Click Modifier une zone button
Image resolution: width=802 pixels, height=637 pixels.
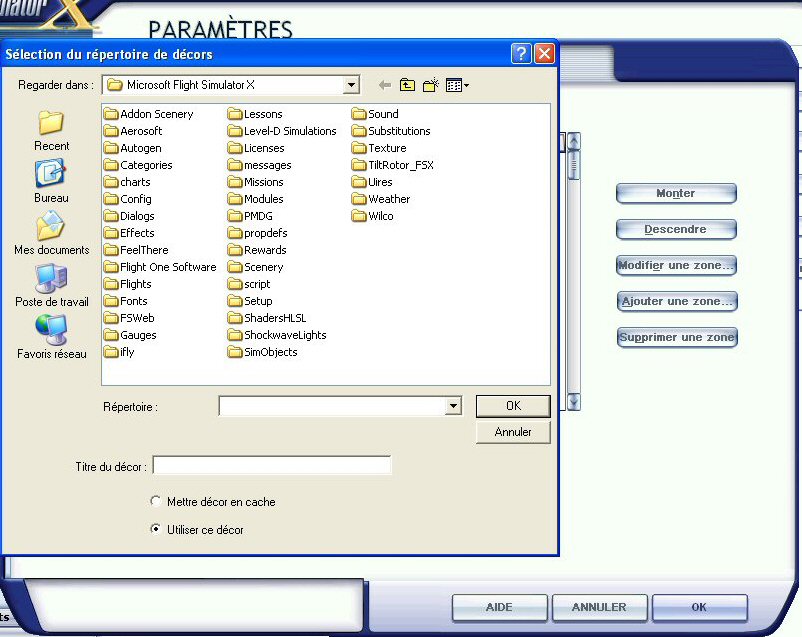click(x=676, y=265)
